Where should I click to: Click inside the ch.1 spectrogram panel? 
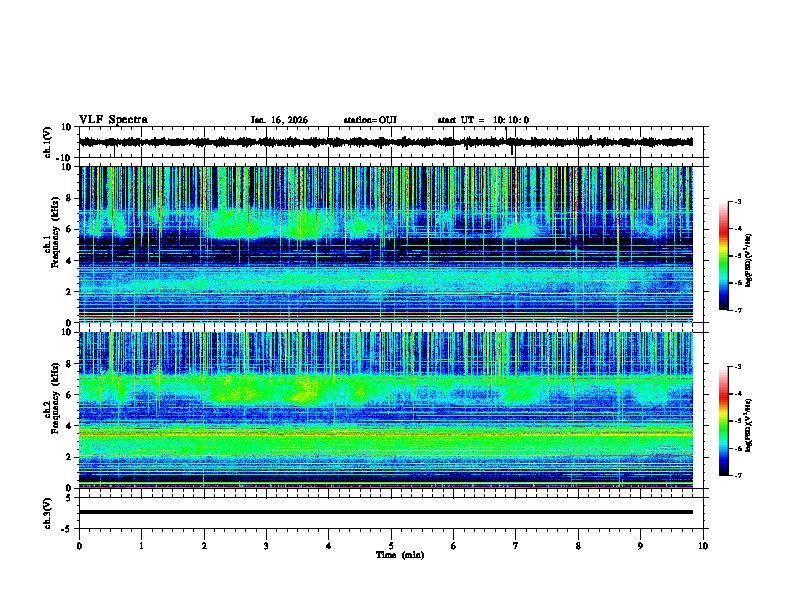pyautogui.click(x=386, y=244)
